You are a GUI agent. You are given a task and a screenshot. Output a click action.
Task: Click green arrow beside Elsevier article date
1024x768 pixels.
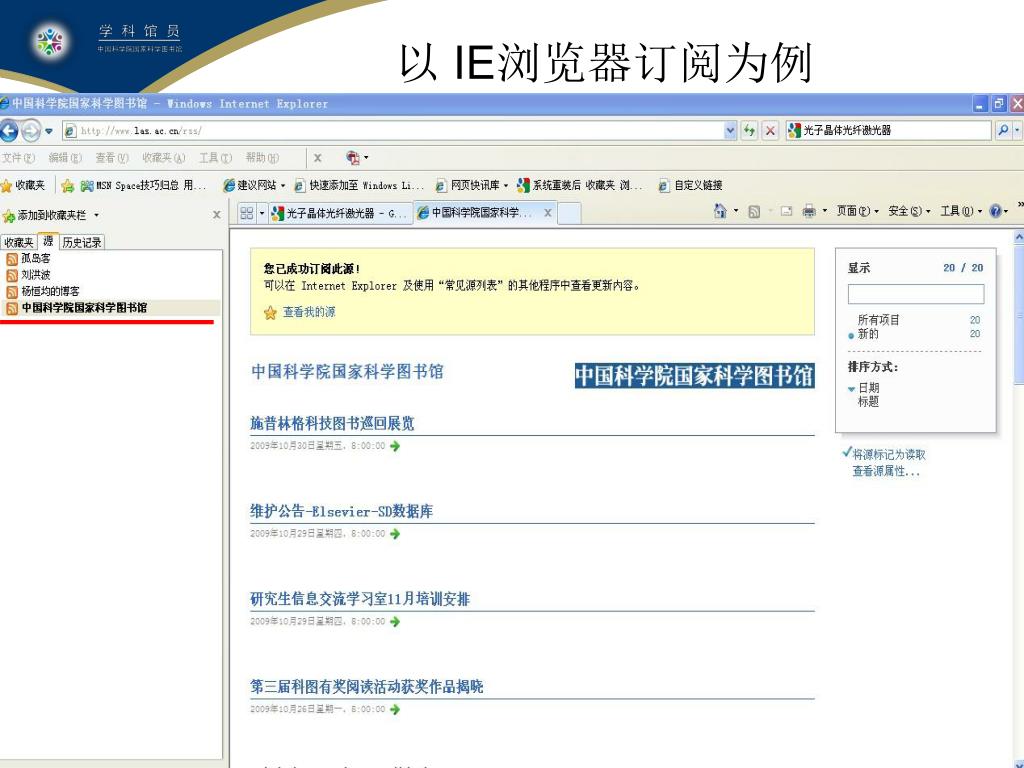pyautogui.click(x=395, y=534)
